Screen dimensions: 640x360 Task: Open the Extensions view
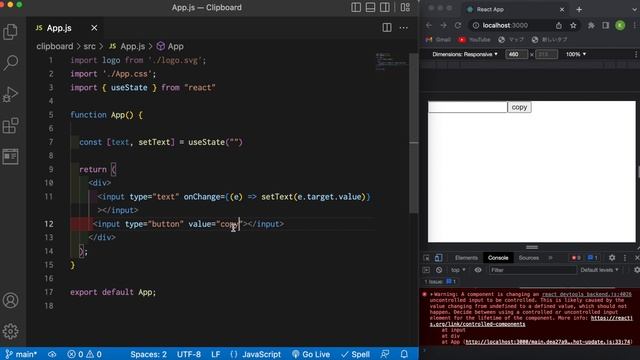(x=10, y=125)
